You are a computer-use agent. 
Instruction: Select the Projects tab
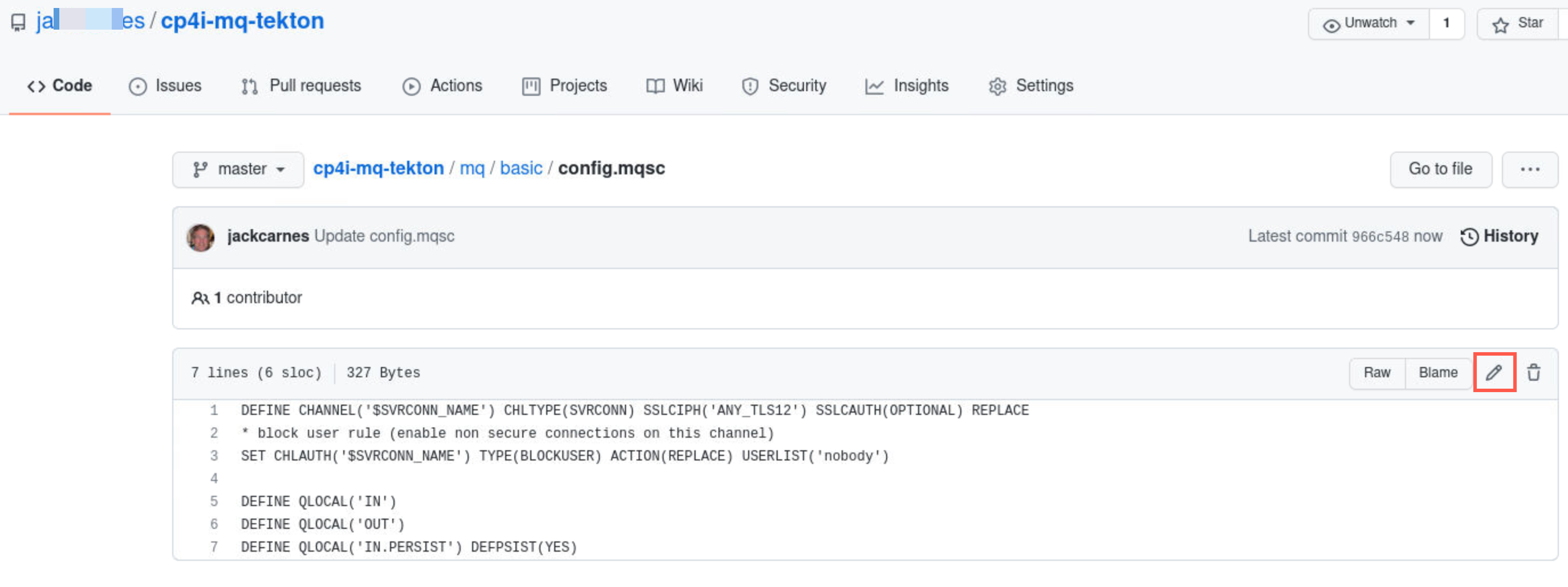(x=565, y=85)
